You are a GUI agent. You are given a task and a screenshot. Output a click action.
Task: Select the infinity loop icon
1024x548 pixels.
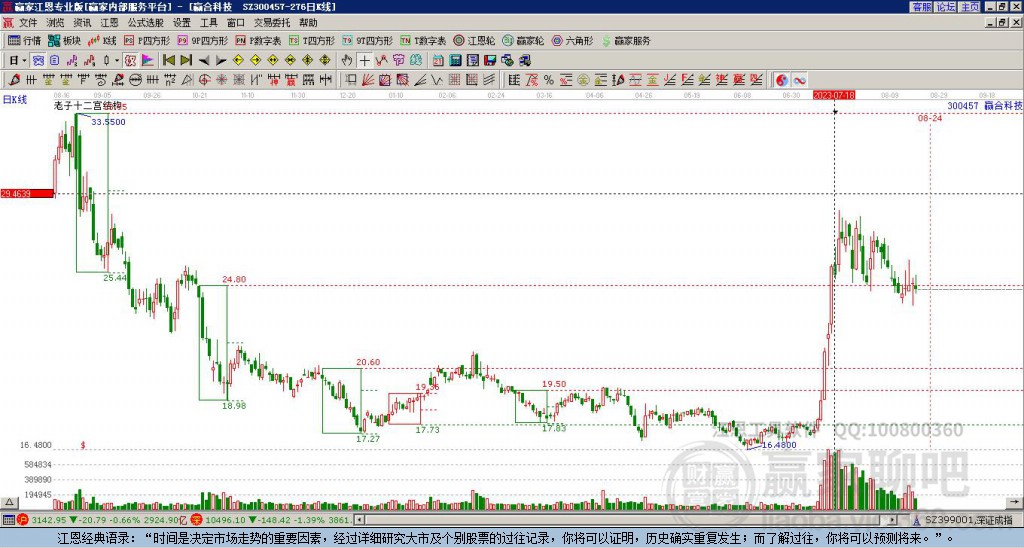(x=799, y=80)
